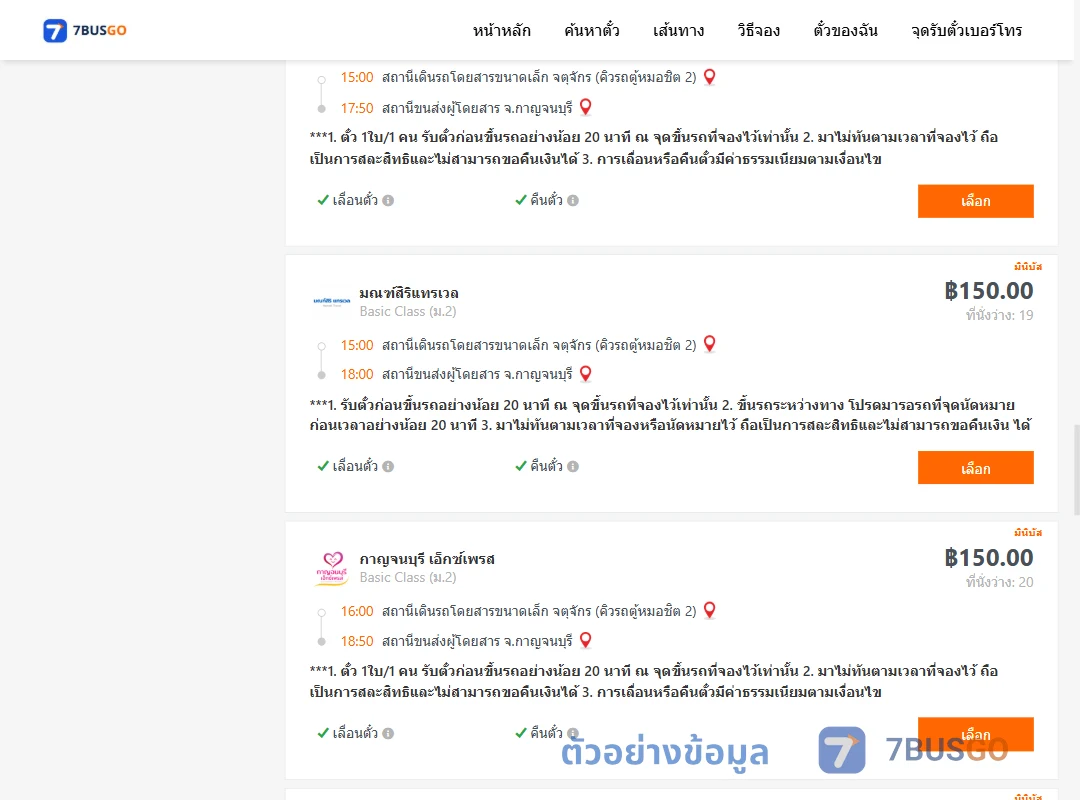Viewport: 1080px width, 800px height.
Task: Click 16:00 departure time
Action: coord(357,611)
